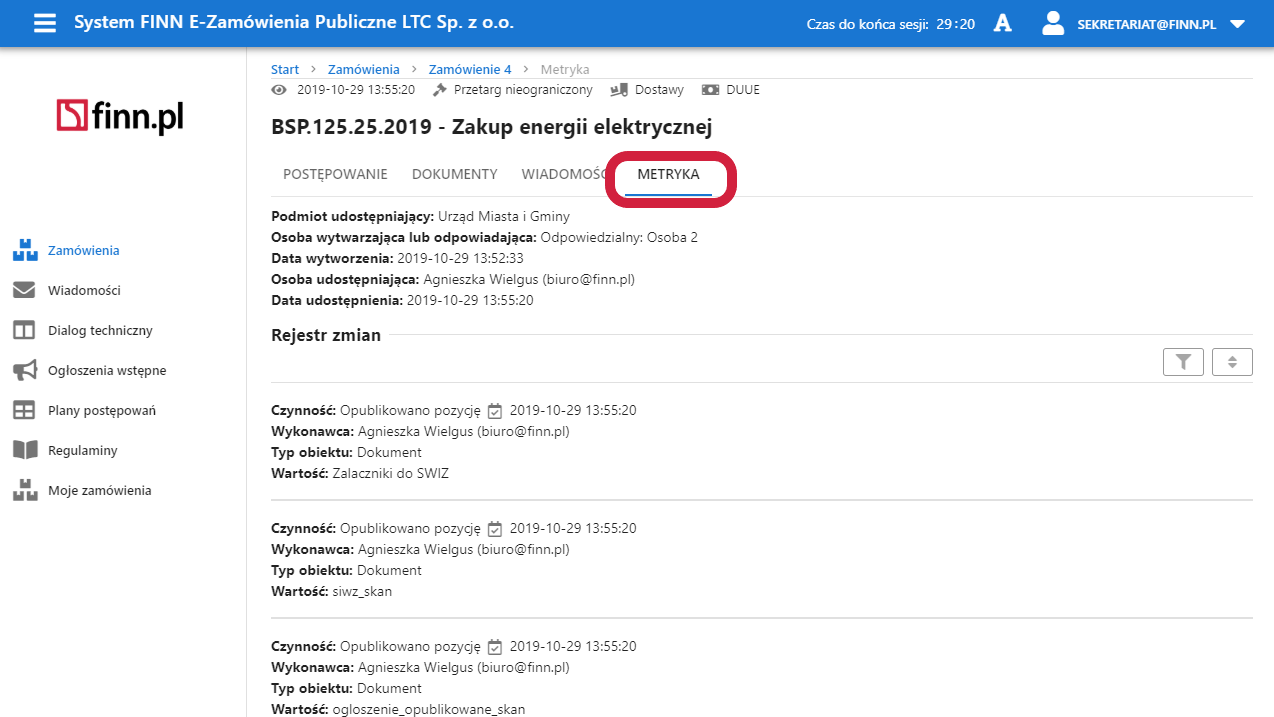
Task: Open Moje zamówienia in the sidebar
Action: [x=100, y=491]
